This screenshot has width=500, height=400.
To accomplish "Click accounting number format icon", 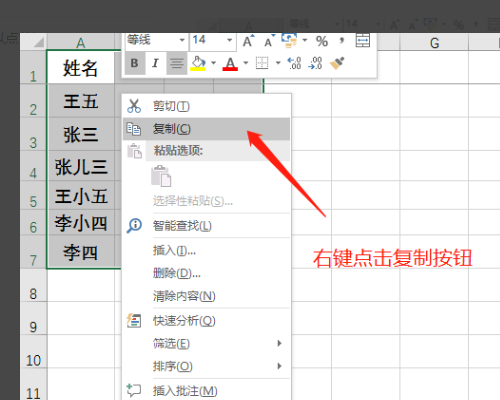I will point(289,41).
